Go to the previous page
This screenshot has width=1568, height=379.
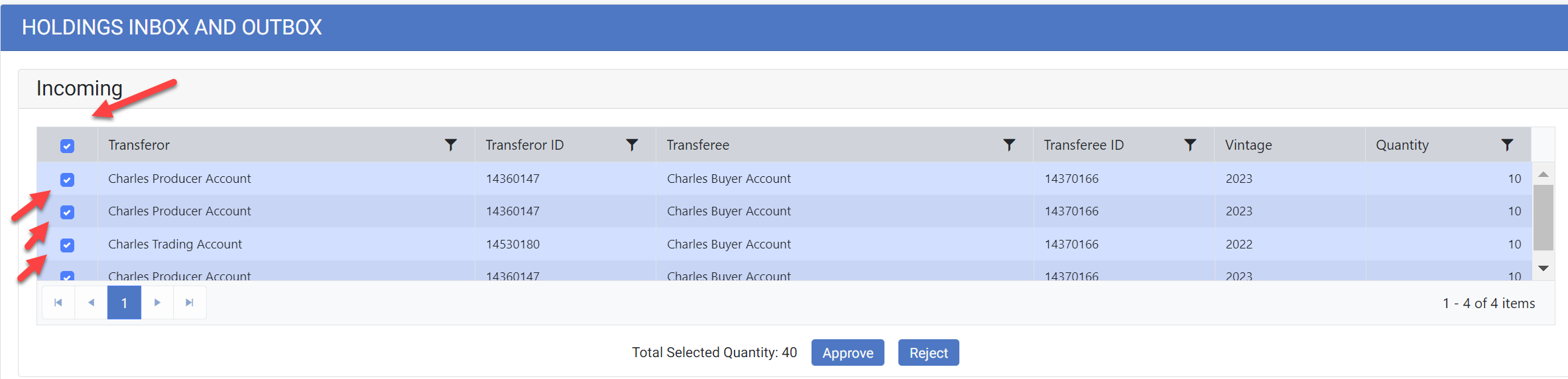[91, 303]
